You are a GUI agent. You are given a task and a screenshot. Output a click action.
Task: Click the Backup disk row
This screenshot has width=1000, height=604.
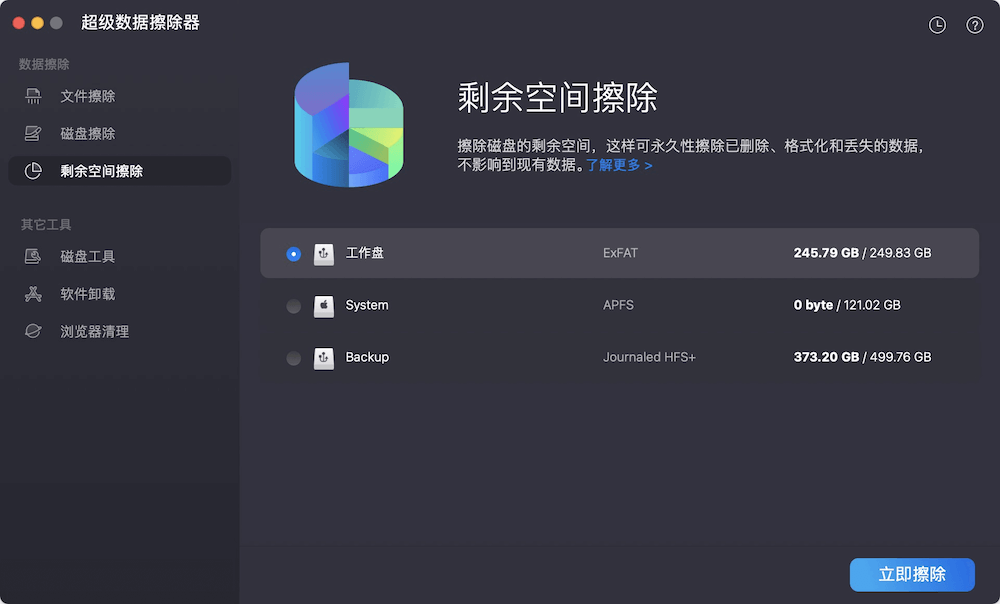pyautogui.click(x=620, y=357)
